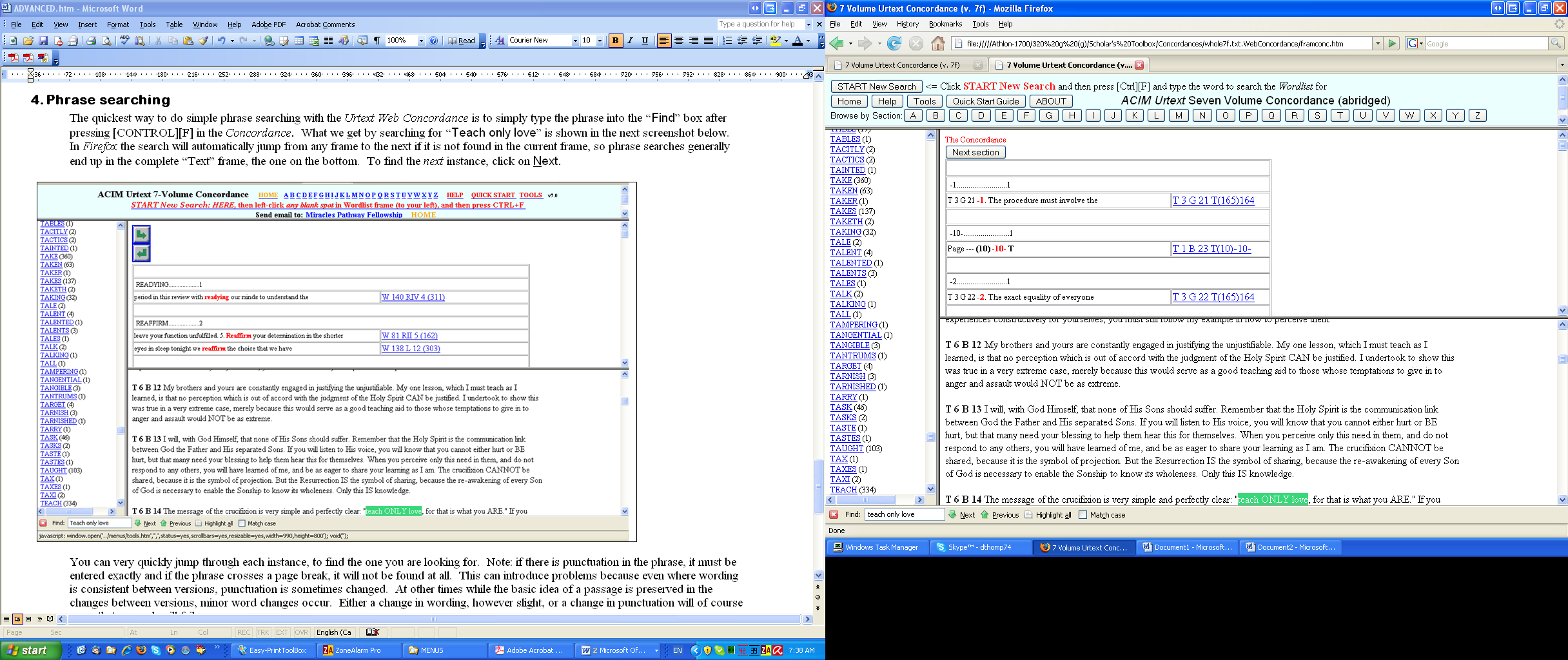Click the Next section button
This screenshot has width=1568, height=660.
975,152
